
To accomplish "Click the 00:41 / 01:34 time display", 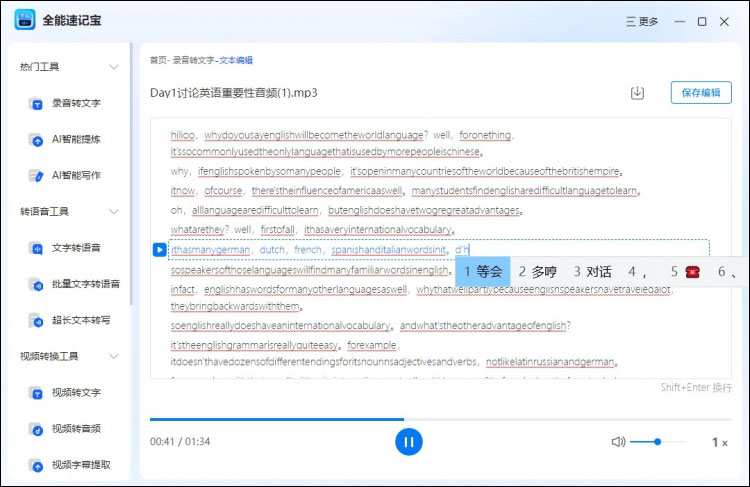I will pyautogui.click(x=180, y=442).
